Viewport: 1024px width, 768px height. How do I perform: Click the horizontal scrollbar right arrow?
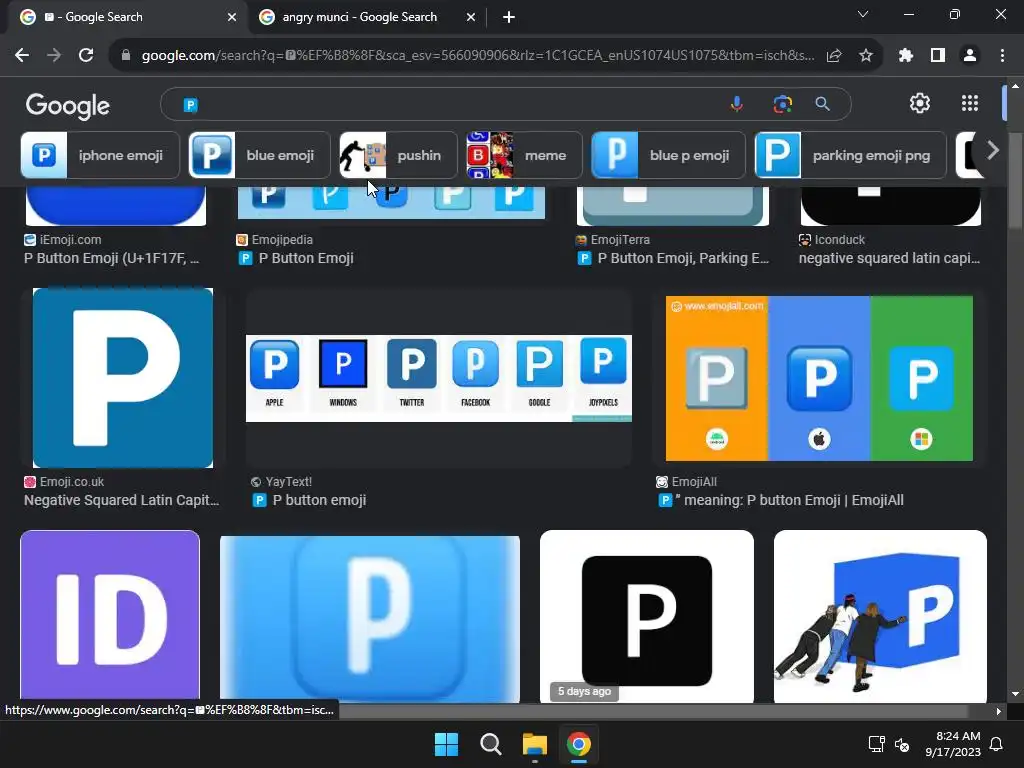(x=998, y=711)
